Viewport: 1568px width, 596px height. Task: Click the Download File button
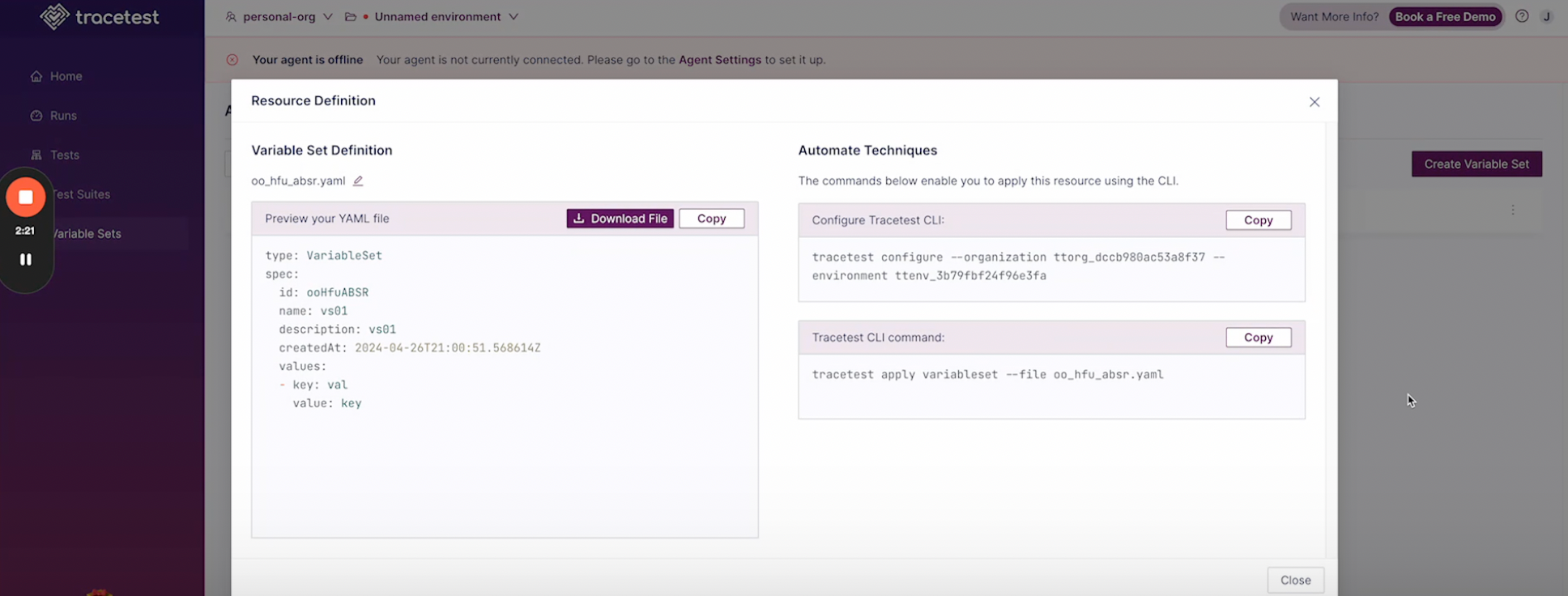point(620,219)
